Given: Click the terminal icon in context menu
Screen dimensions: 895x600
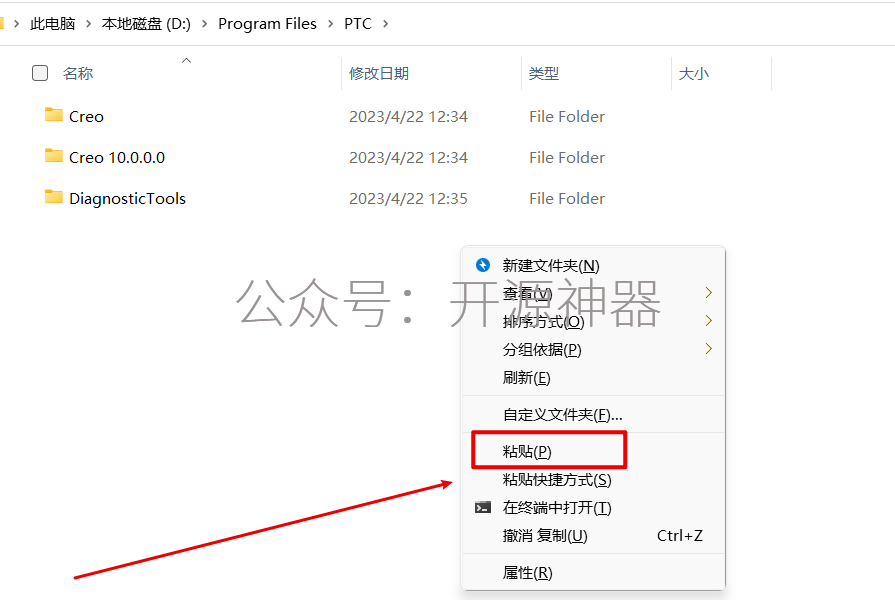Looking at the screenshot, I should (x=483, y=507).
